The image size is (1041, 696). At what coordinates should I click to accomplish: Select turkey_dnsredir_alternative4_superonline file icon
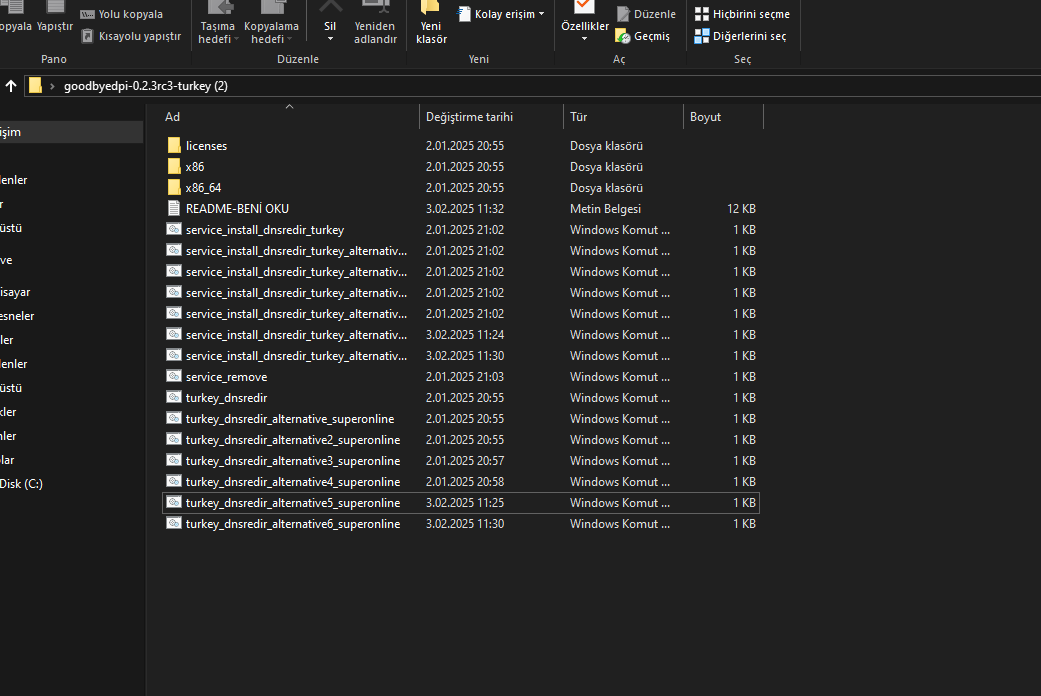174,481
